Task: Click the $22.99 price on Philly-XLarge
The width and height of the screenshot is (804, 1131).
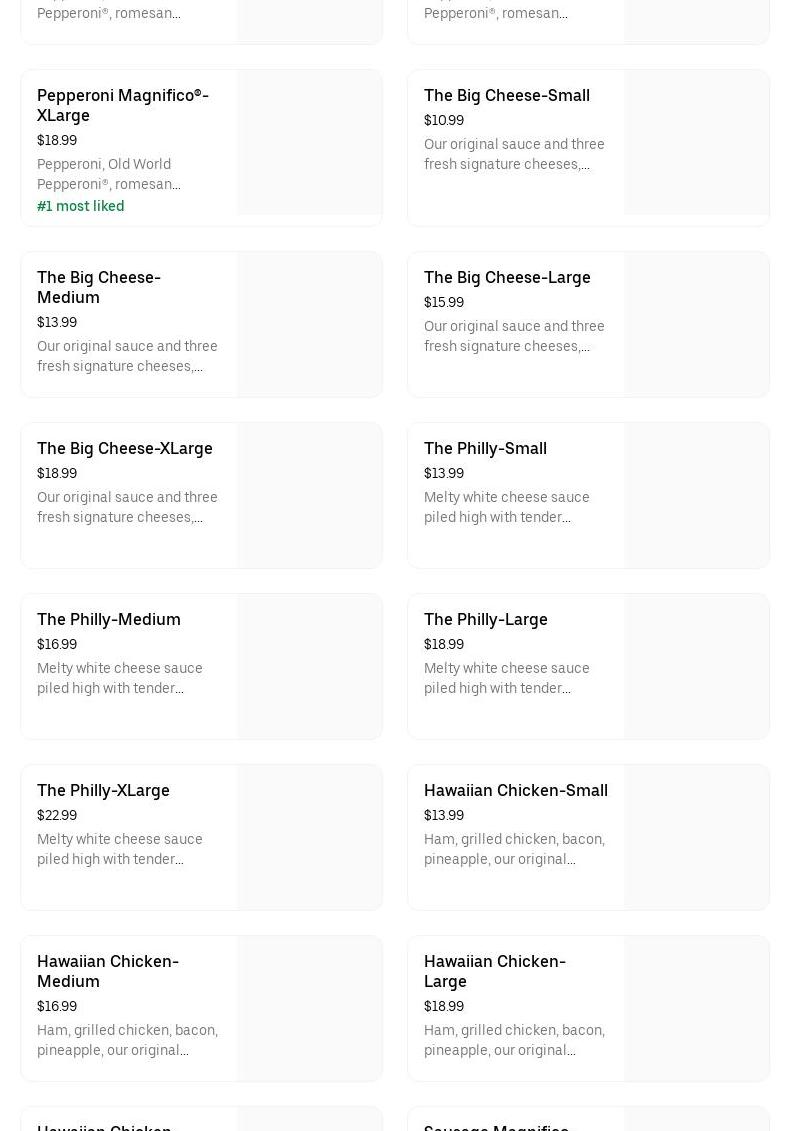Action: coord(57,816)
